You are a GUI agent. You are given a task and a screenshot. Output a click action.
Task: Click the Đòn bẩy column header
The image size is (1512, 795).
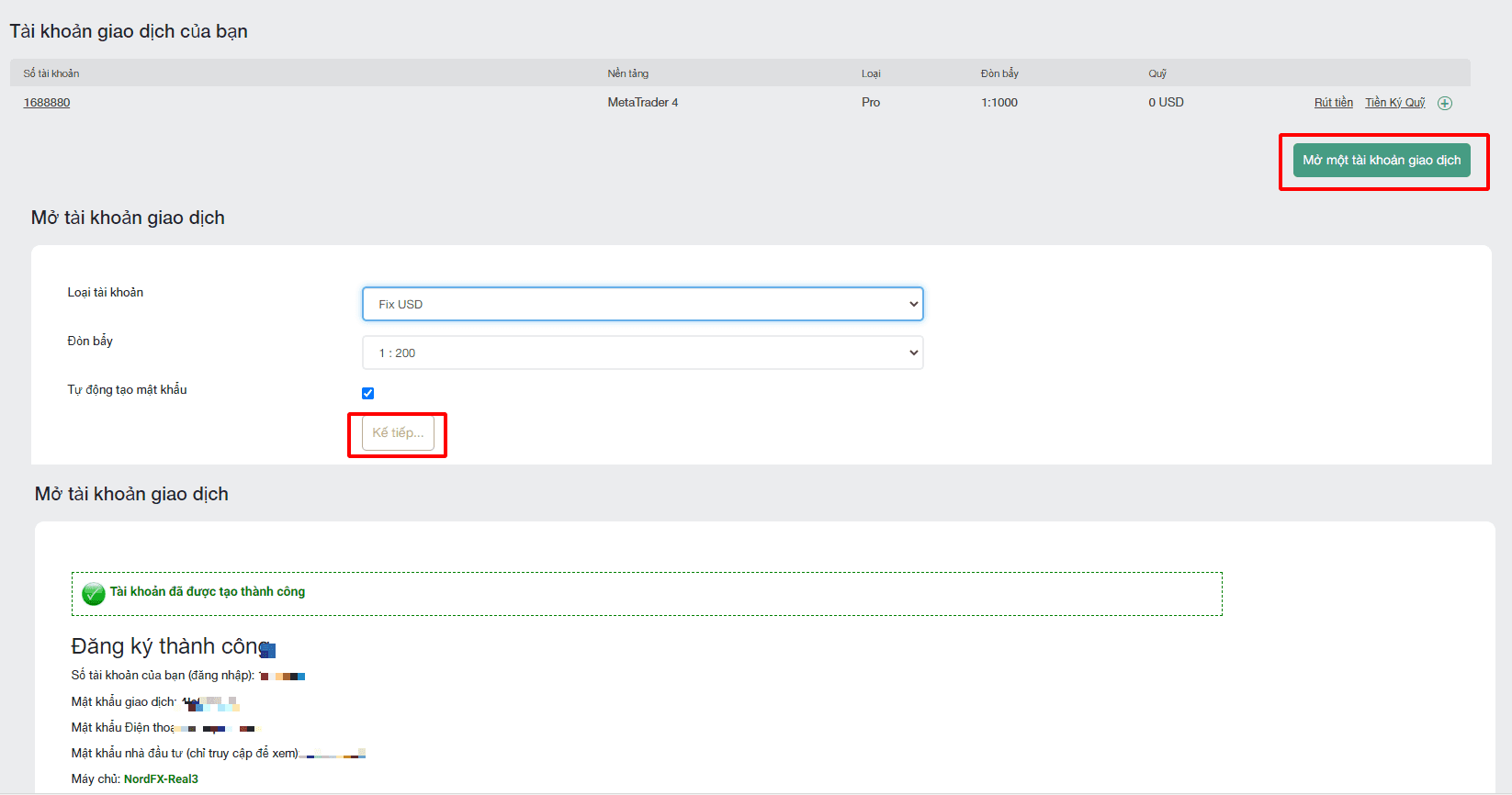(x=999, y=73)
